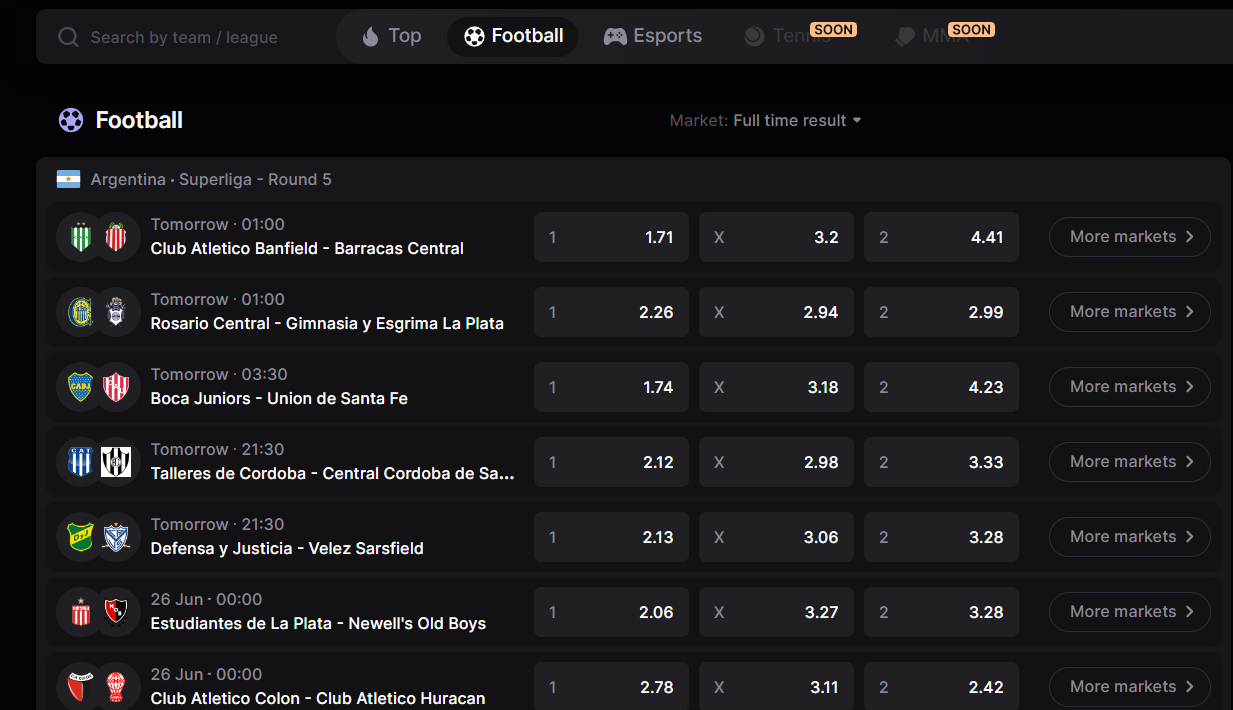Viewport: 1233px width, 710px height.
Task: Open Boca Juniors - Union de Santa Fe match
Action: pyautogui.click(x=279, y=398)
